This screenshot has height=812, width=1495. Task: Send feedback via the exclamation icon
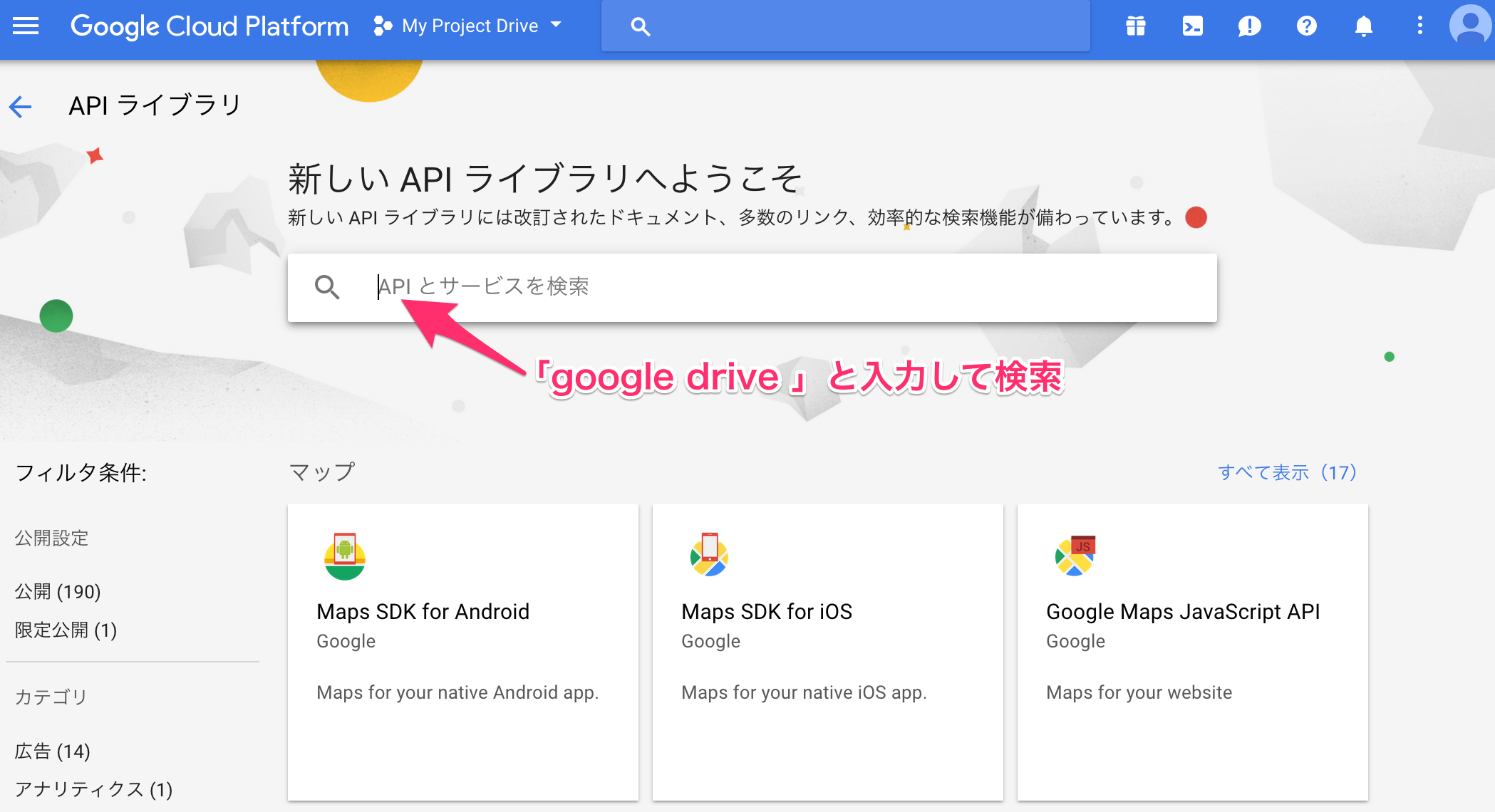(x=1249, y=26)
